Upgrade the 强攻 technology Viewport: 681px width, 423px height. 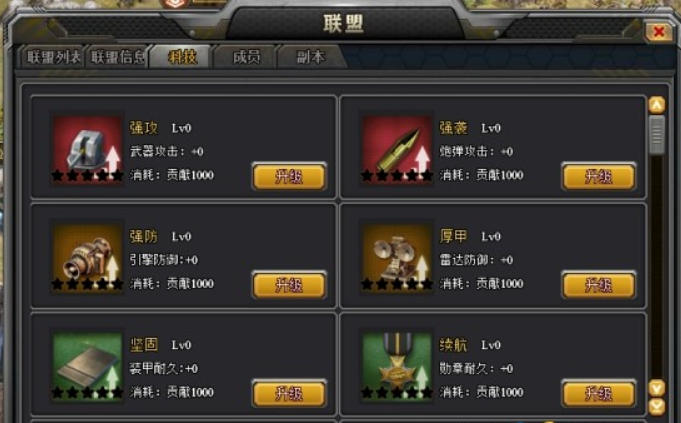(289, 177)
